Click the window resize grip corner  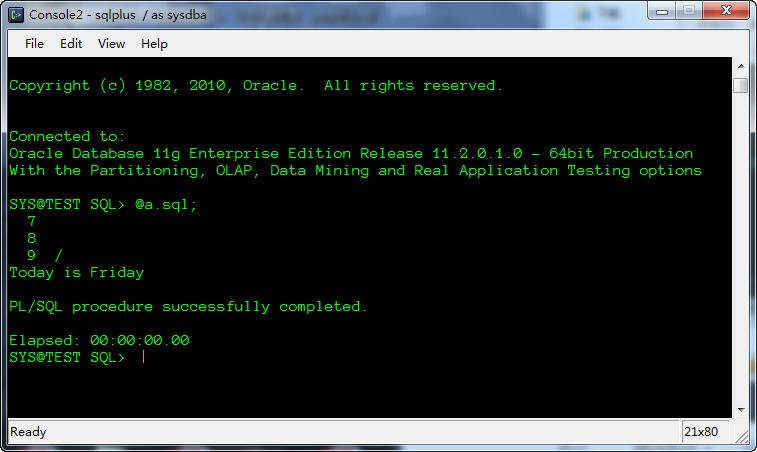[x=741, y=437]
